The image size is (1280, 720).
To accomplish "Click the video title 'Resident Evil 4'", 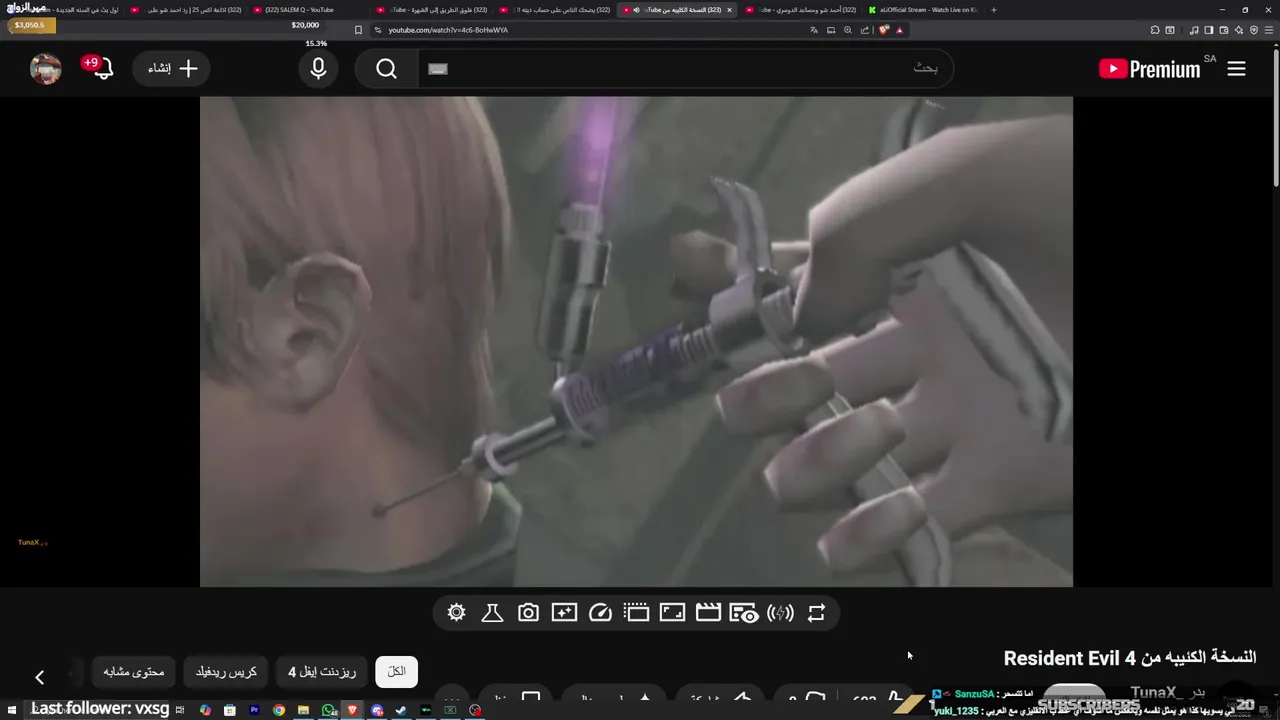I will tap(1130, 658).
